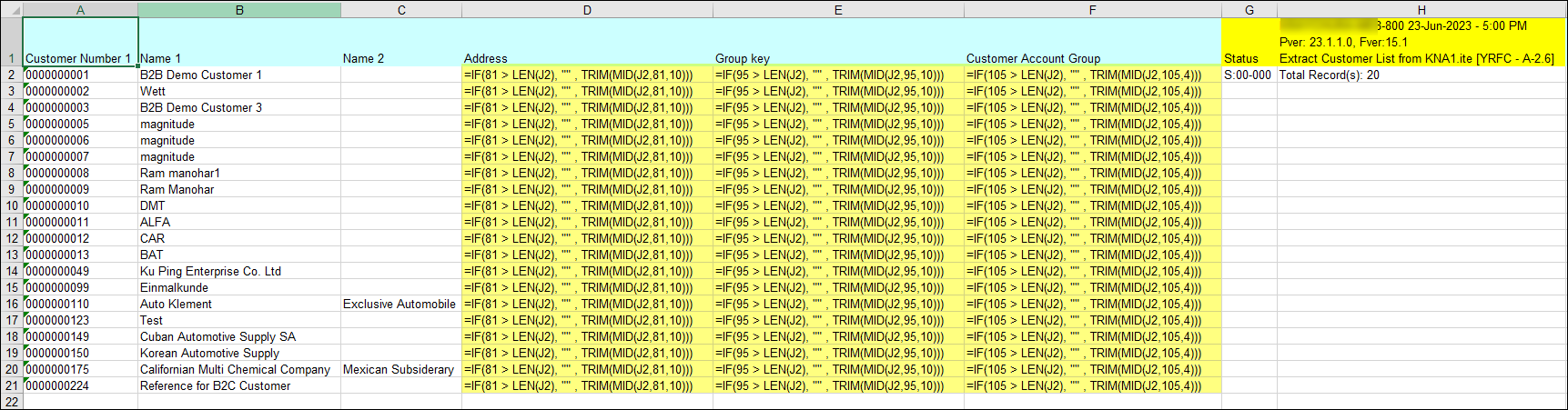This screenshot has width=1568, height=410.
Task: Select column D header
Action: coord(587,10)
